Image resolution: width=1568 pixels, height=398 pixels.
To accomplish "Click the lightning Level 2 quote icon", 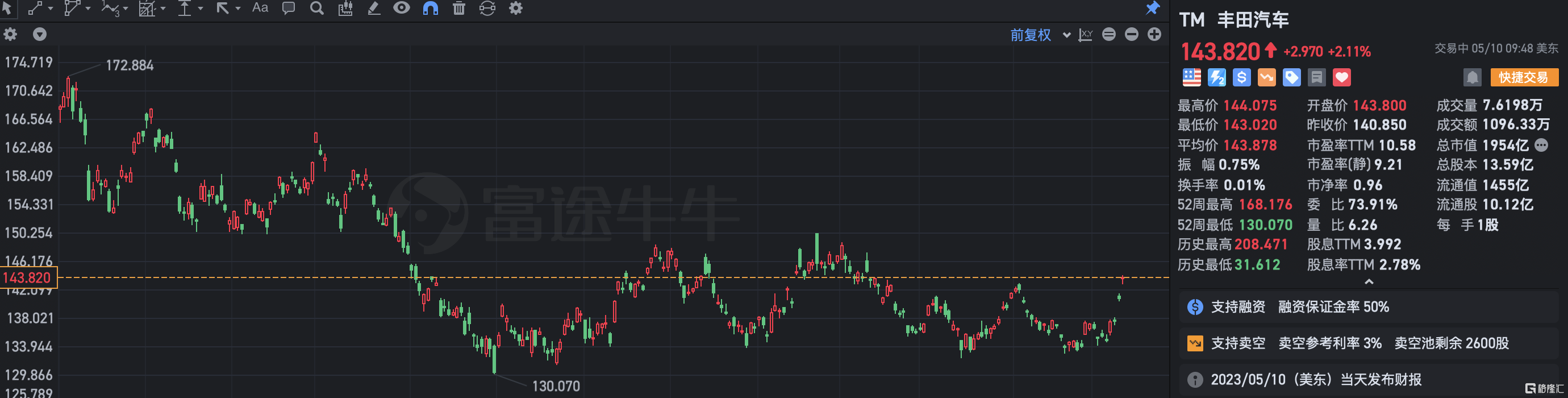I will [1216, 77].
